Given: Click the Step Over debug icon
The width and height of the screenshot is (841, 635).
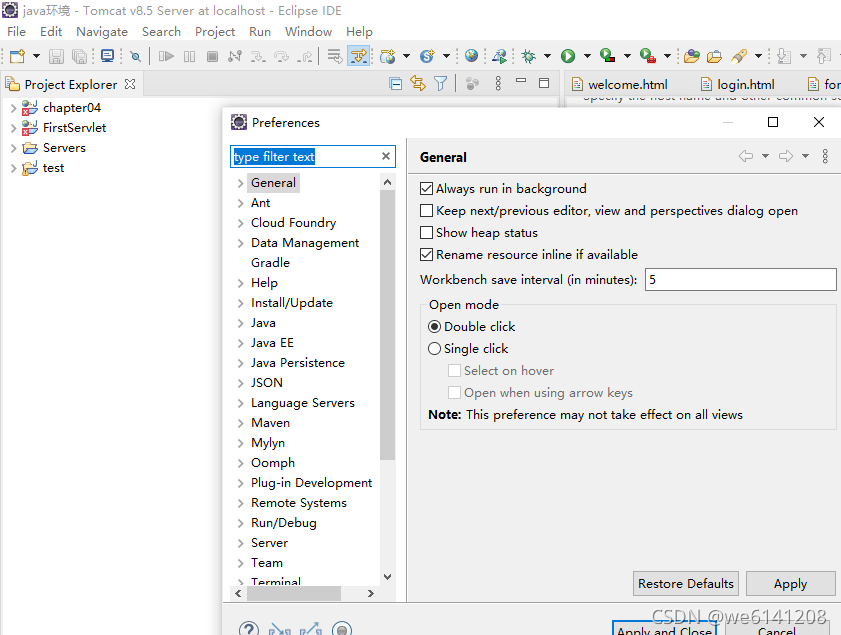Looking at the screenshot, I should [x=282, y=56].
